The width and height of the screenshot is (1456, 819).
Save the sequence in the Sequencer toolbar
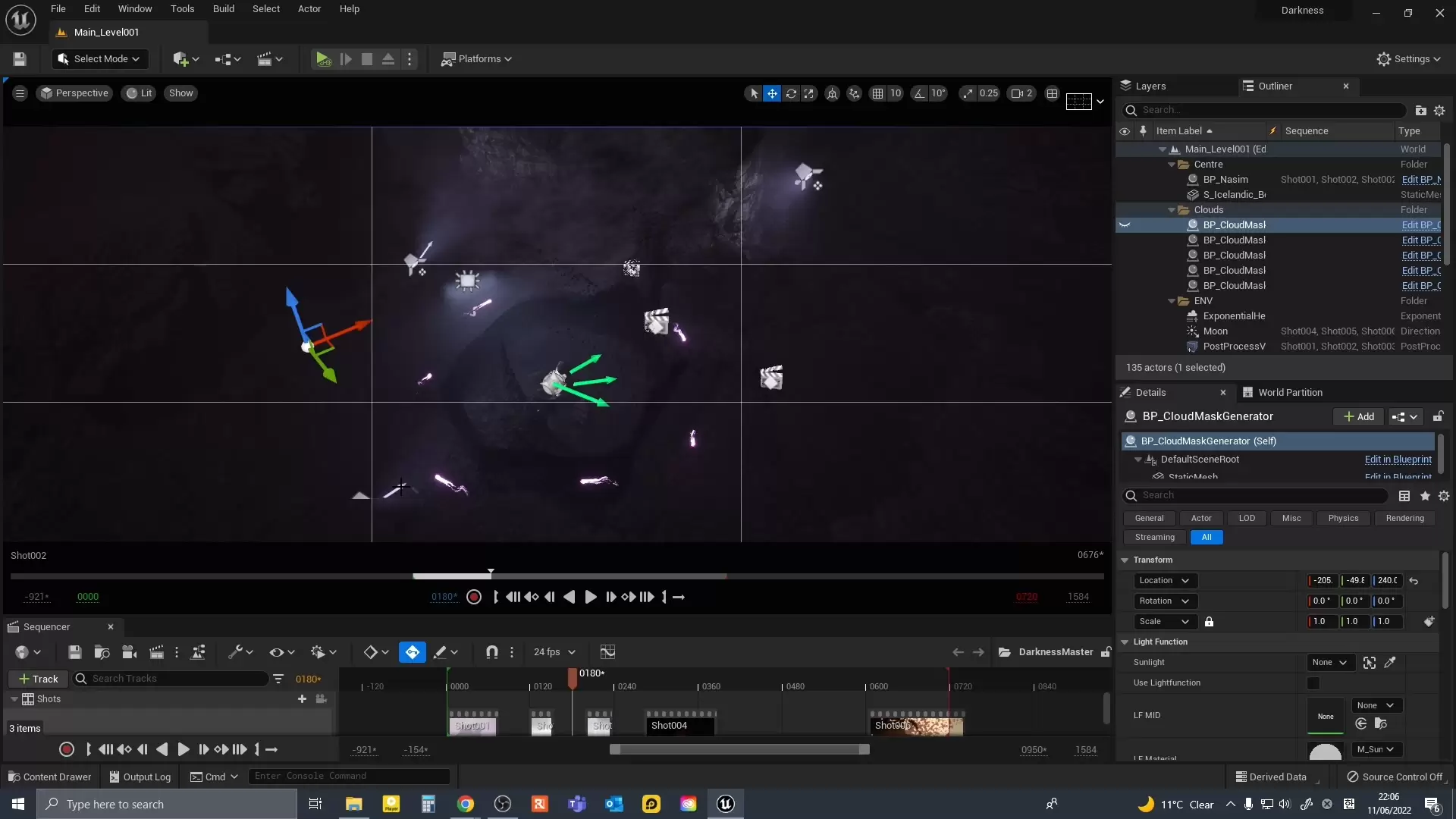click(74, 652)
